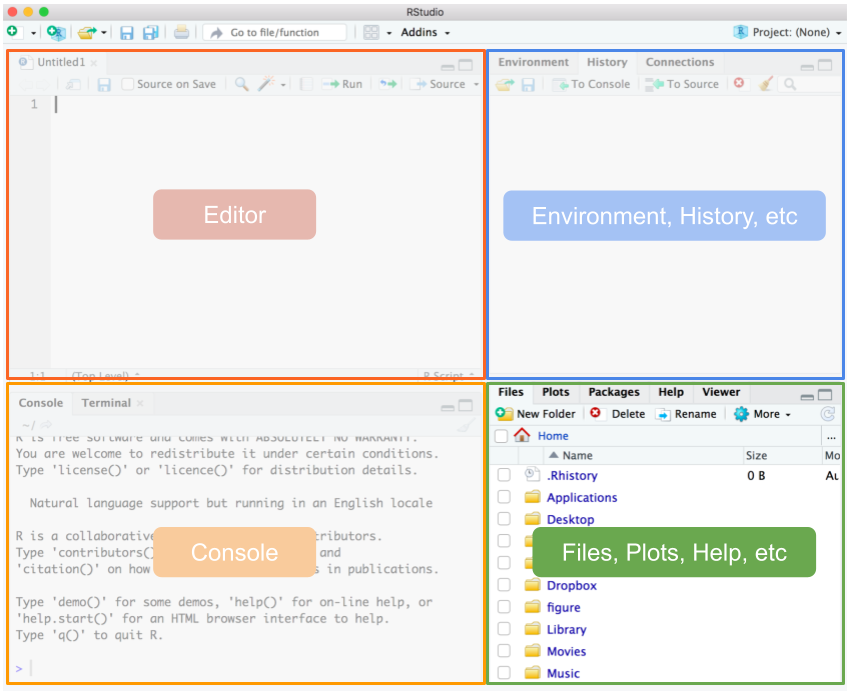The image size is (850, 695).
Task: Toggle the select-all files checkbox beside Home
Action: (501, 436)
